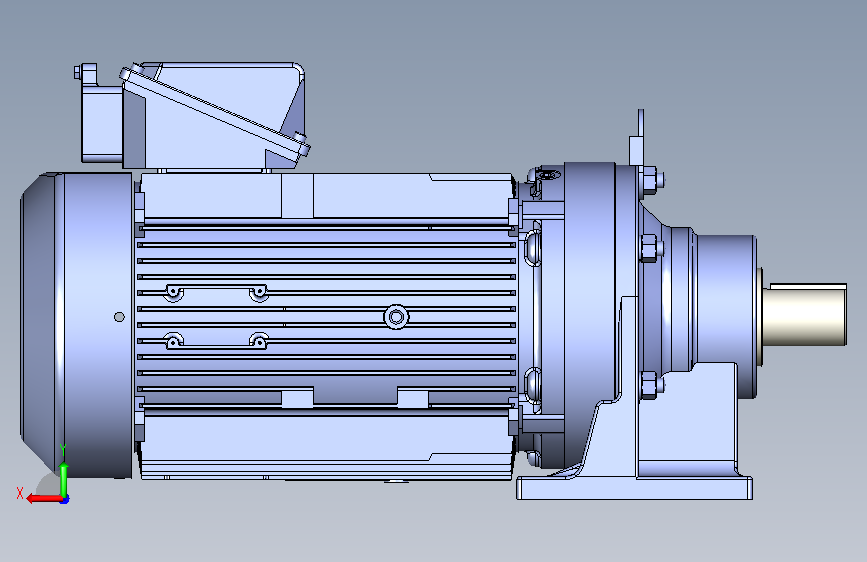Select the rounded fan cover on the motor end
Image resolution: width=867 pixels, height=562 pixels.
76,325
